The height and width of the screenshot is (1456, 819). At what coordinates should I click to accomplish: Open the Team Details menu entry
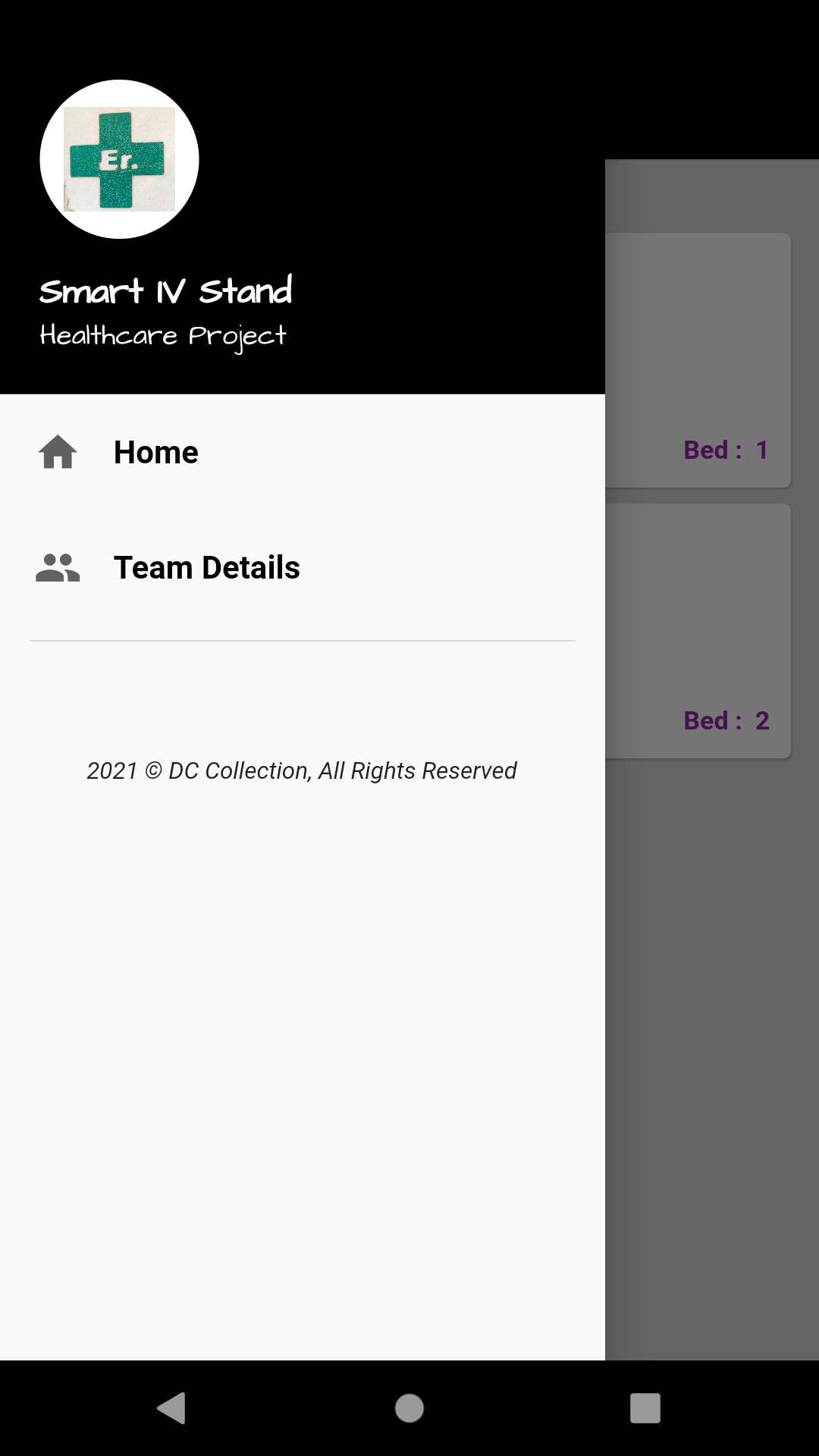coord(206,566)
